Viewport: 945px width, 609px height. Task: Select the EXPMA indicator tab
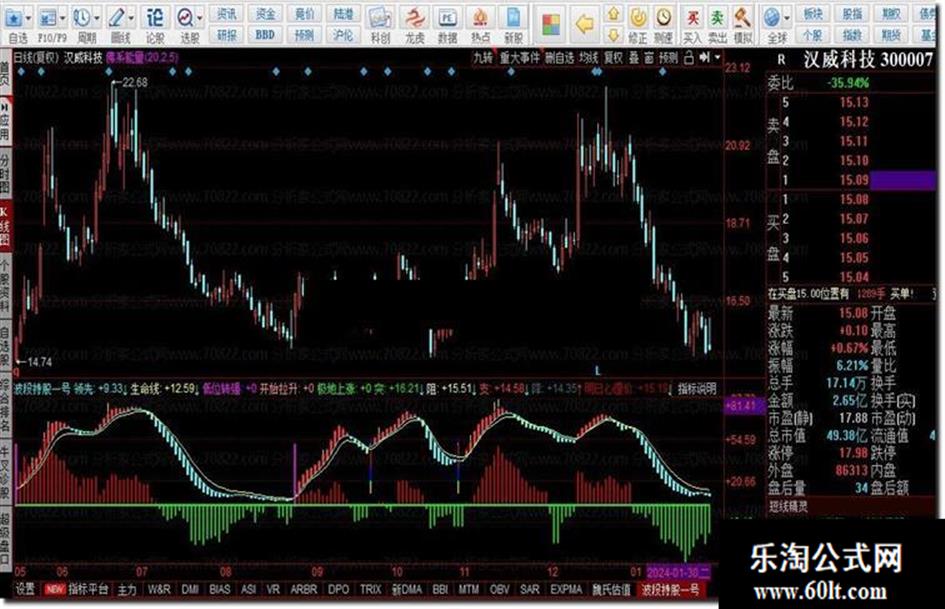[x=565, y=589]
